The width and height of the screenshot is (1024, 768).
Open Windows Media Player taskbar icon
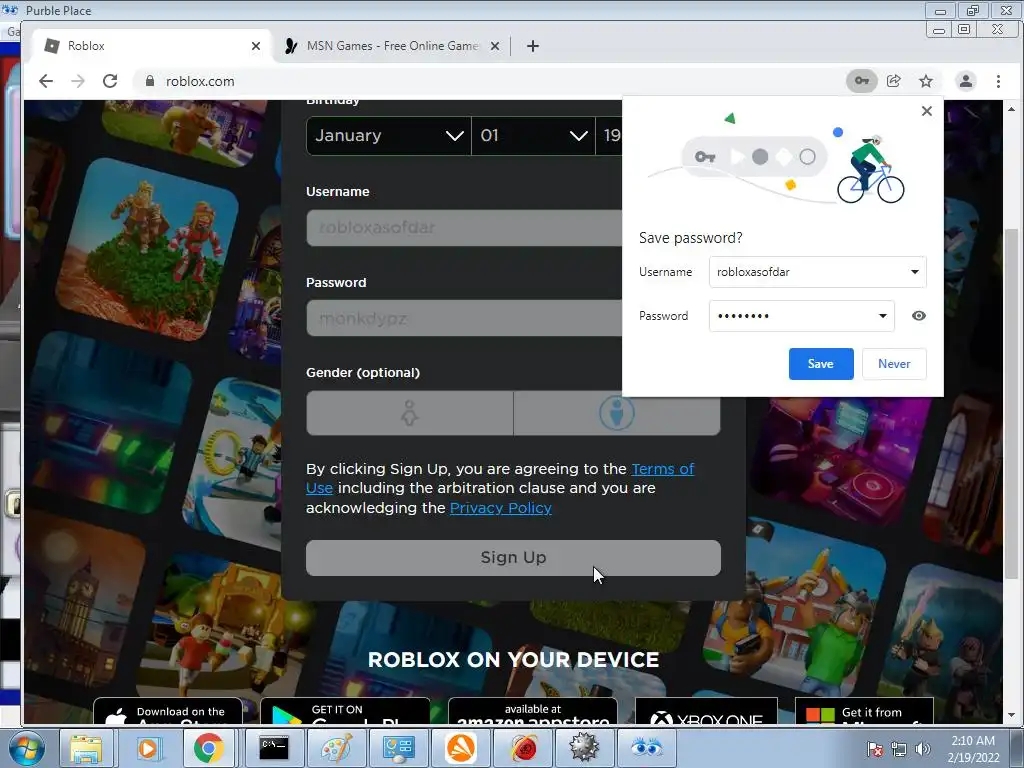pos(148,748)
